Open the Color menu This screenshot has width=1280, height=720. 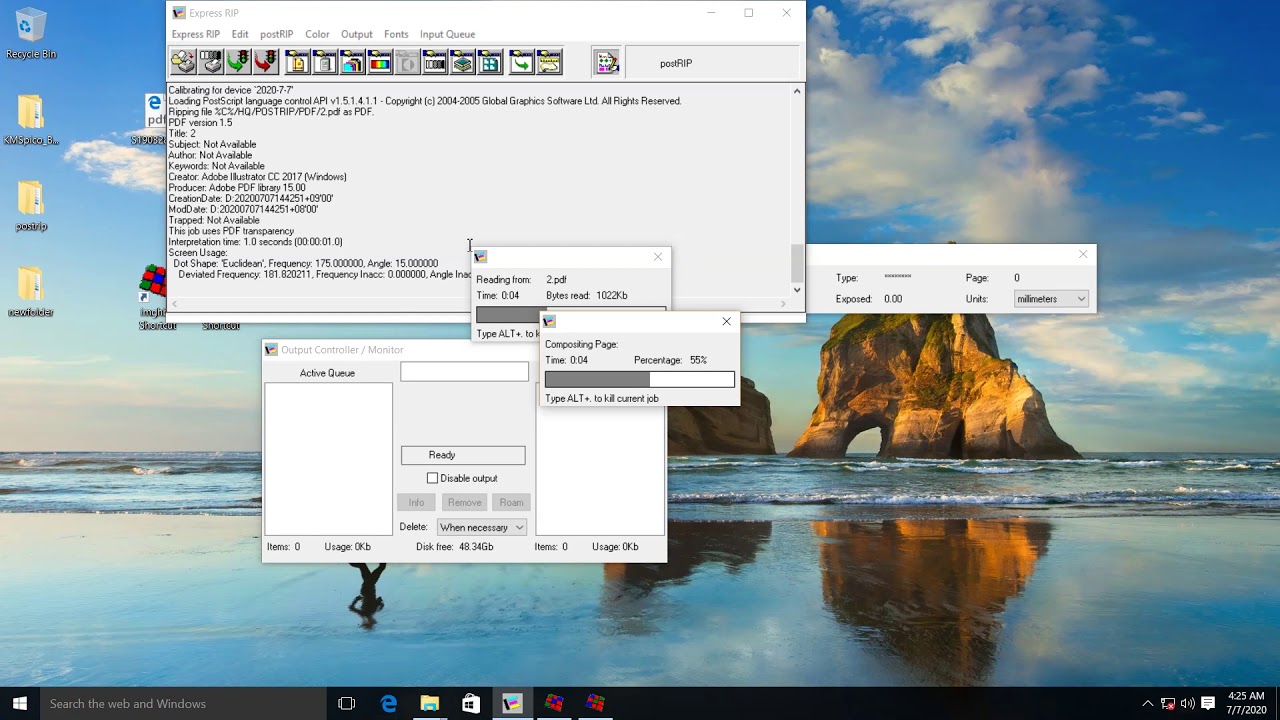point(317,34)
